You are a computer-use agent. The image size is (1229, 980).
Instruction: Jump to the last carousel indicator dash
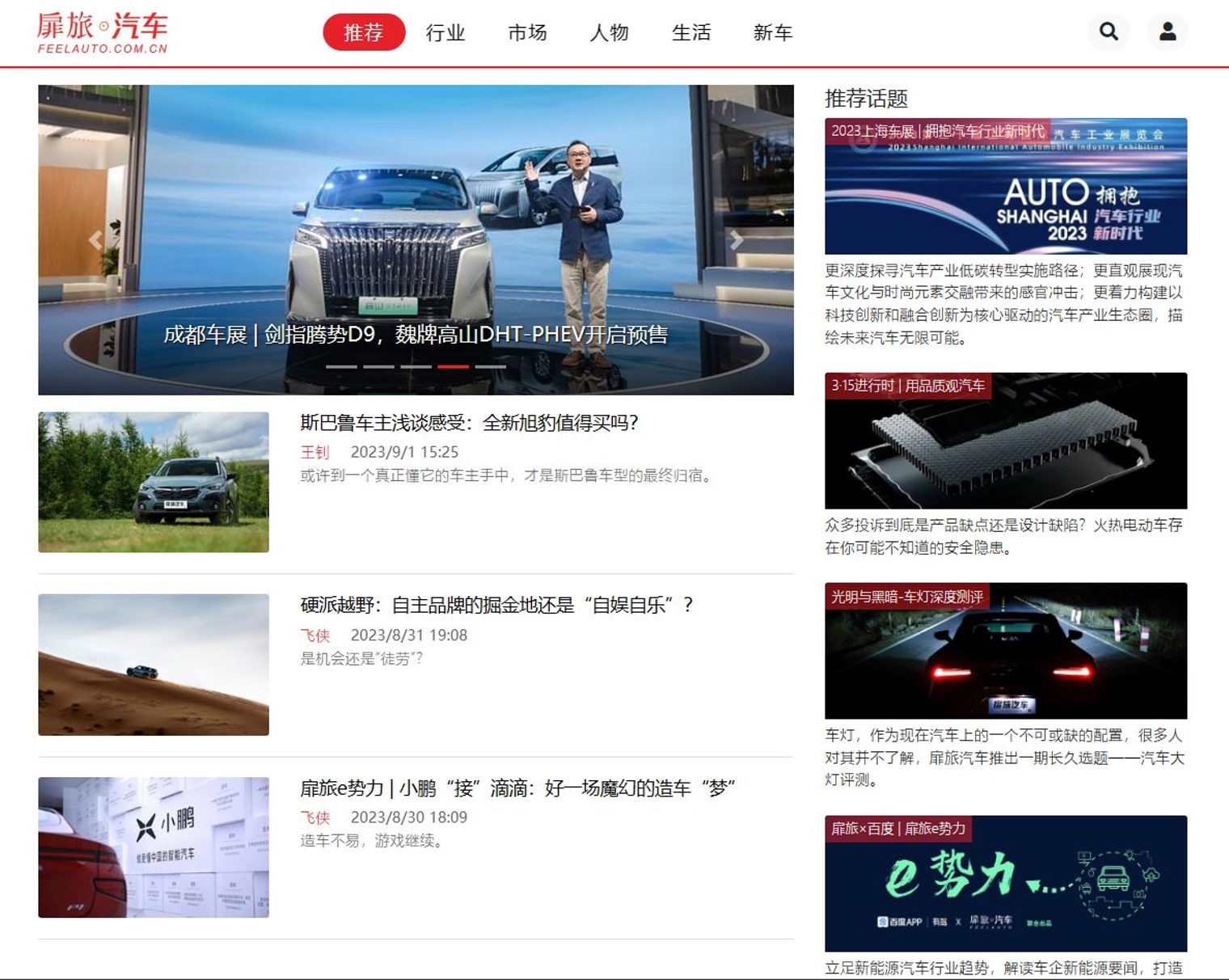coord(490,367)
